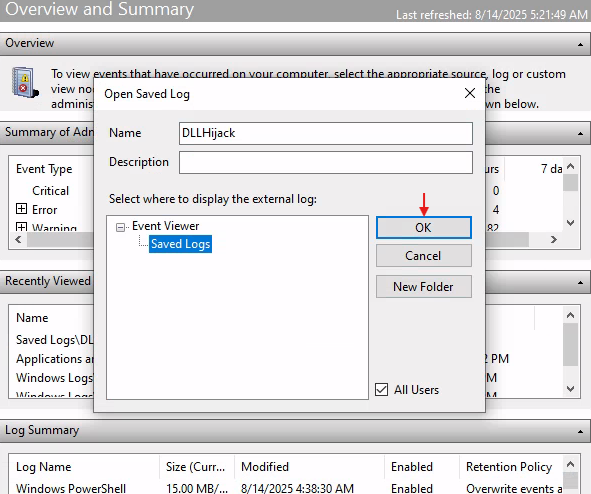591x494 pixels.
Task: Click scroll-left arrow in event summary list
Action: 18,239
